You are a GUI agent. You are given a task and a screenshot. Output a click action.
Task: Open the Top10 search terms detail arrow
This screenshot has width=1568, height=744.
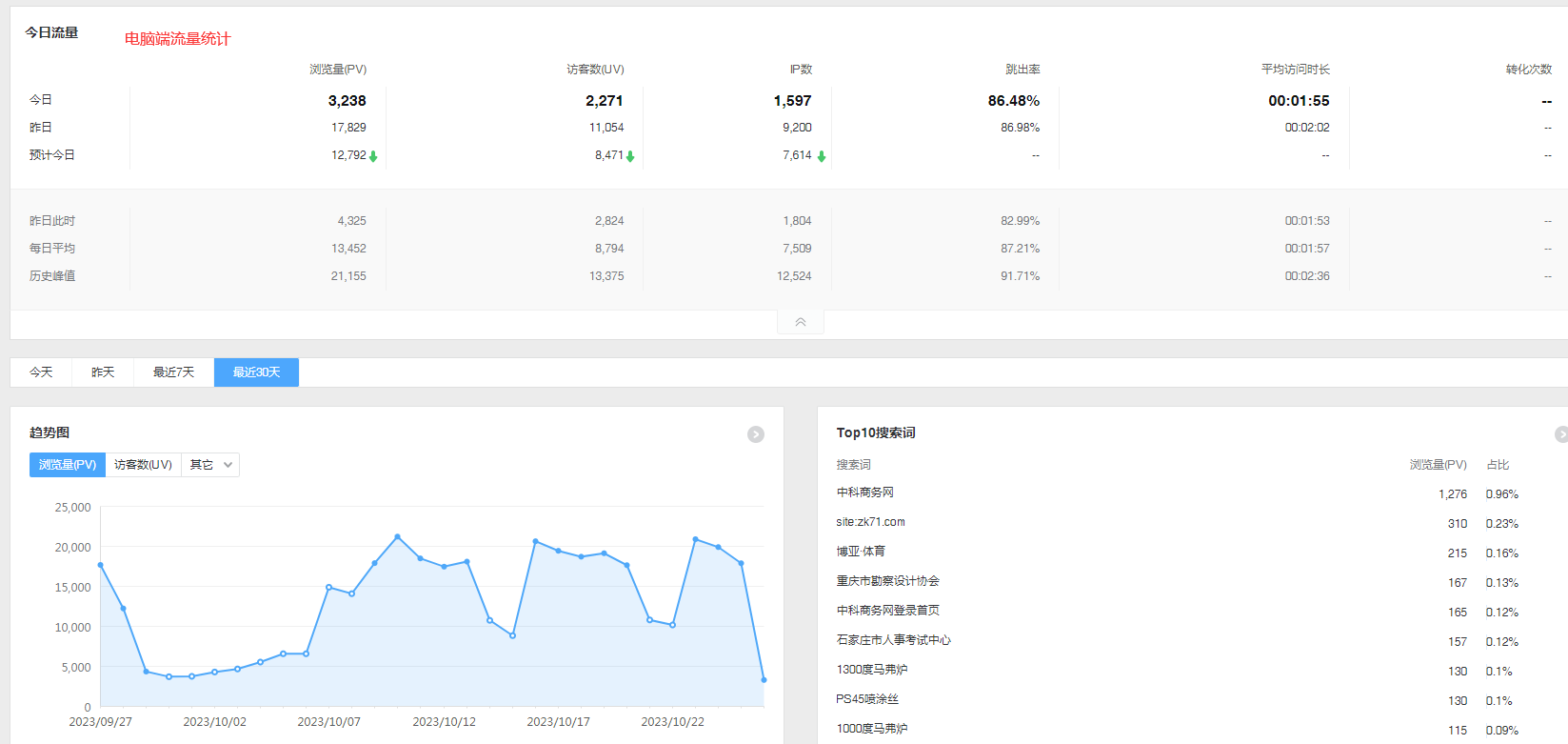tap(1561, 434)
